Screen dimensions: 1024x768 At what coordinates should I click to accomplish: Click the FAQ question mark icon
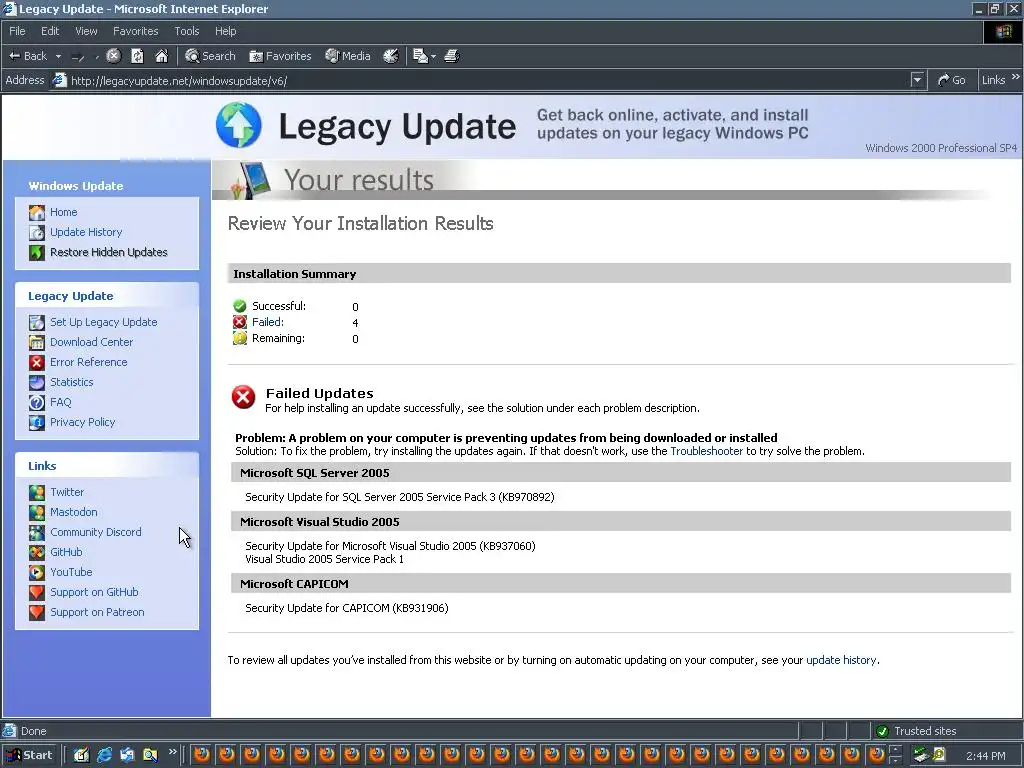[x=37, y=402]
